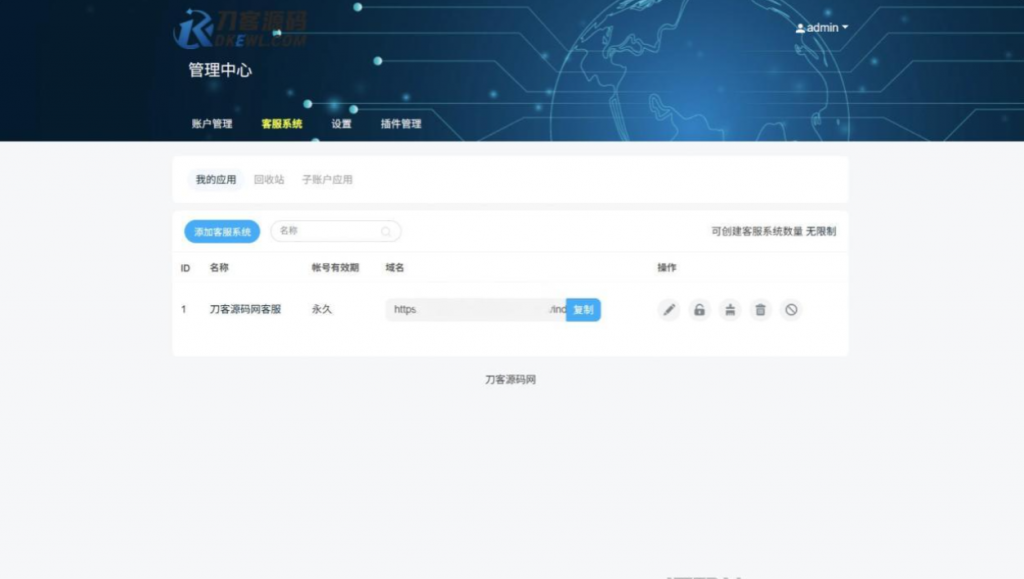This screenshot has height=579, width=1024.
Task: Open the 设置 tab
Action: (x=341, y=124)
